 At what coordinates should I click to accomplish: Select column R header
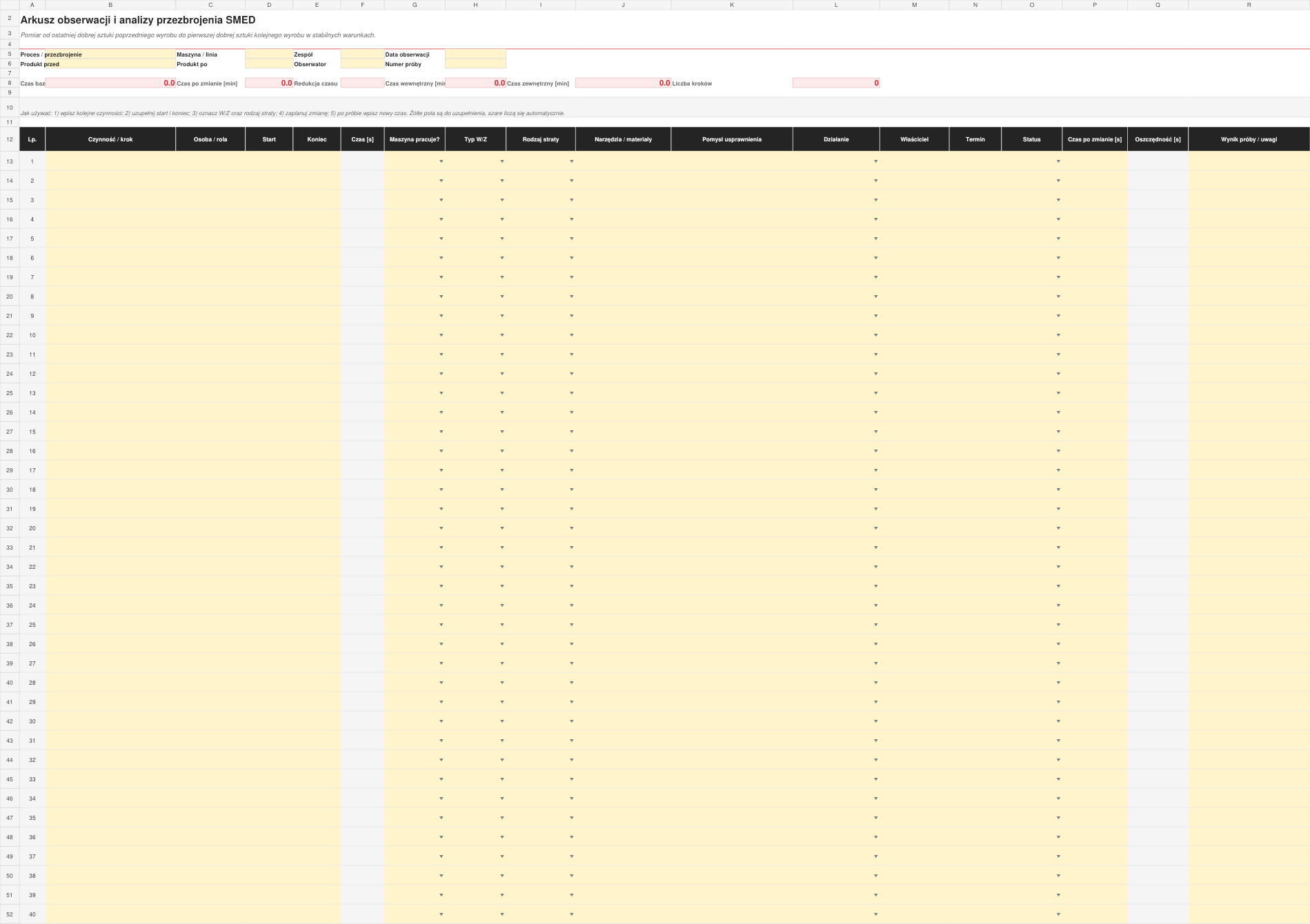1249,5
